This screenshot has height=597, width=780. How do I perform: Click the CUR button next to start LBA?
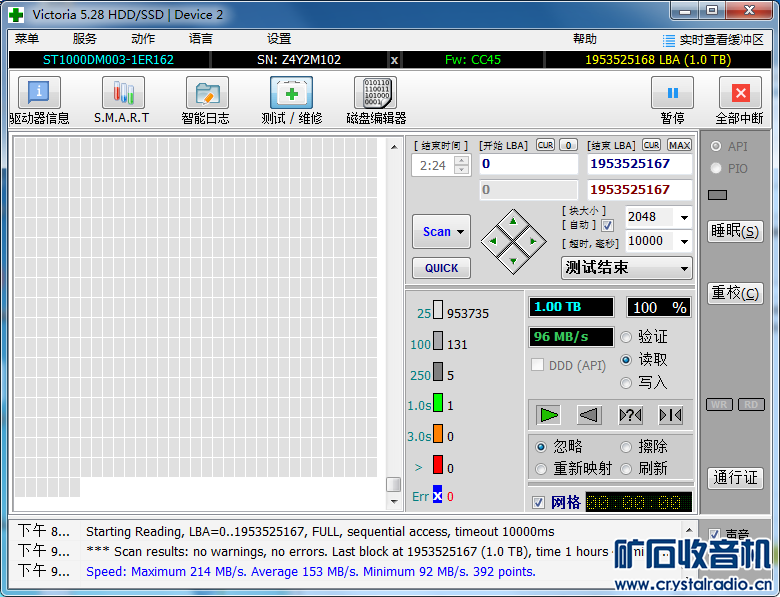(545, 145)
